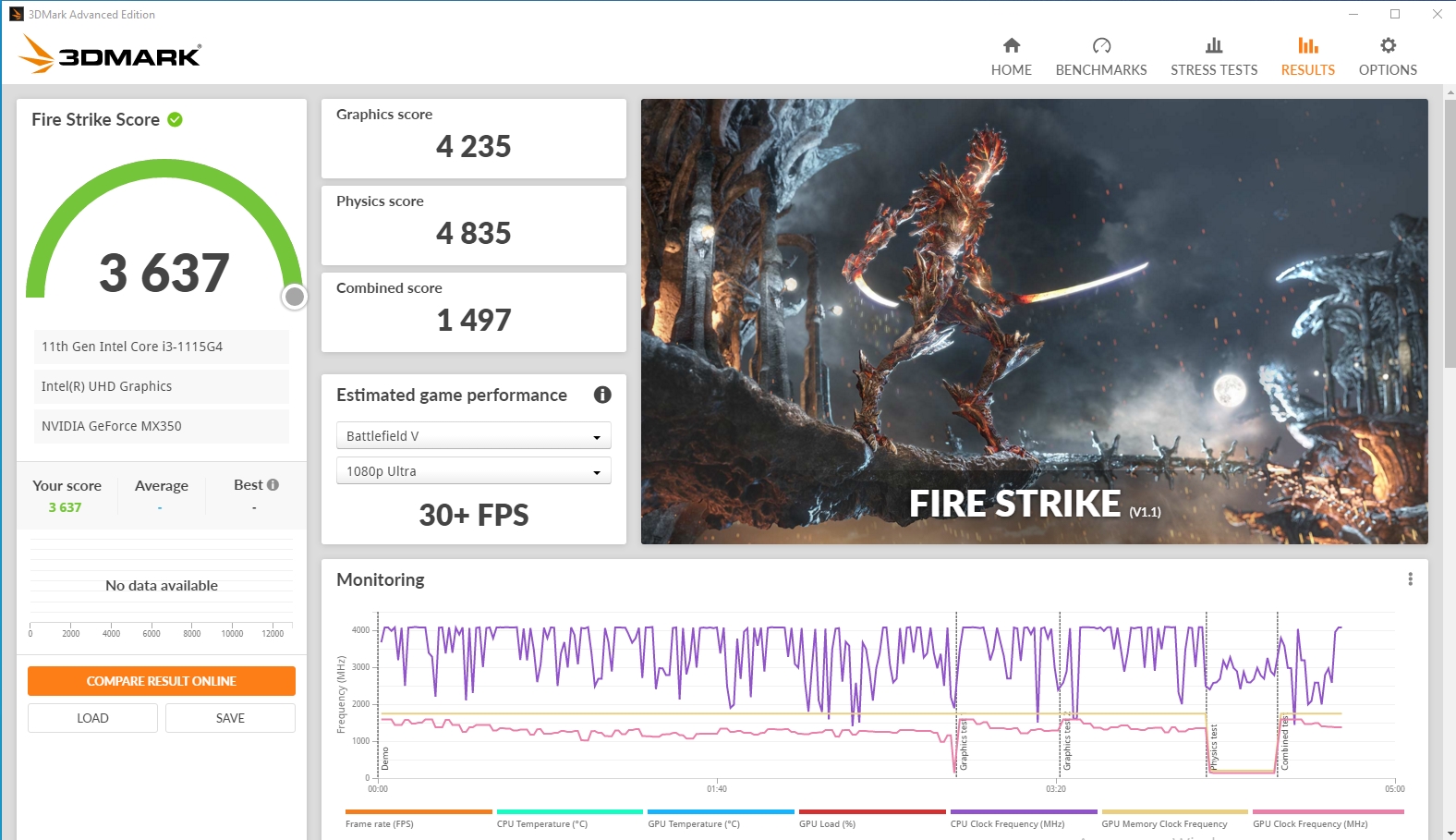
Task: Click the Monitoring section heading
Action: coord(381,579)
